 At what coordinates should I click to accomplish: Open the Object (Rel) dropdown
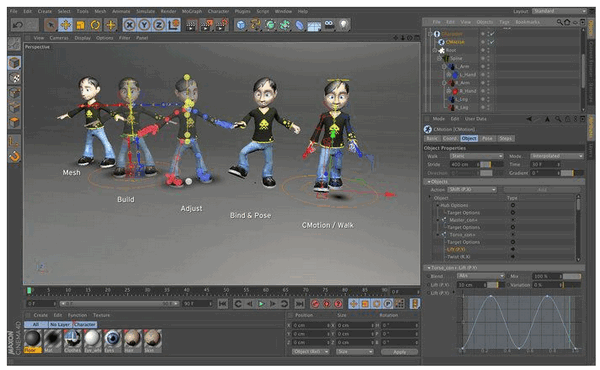310,352
